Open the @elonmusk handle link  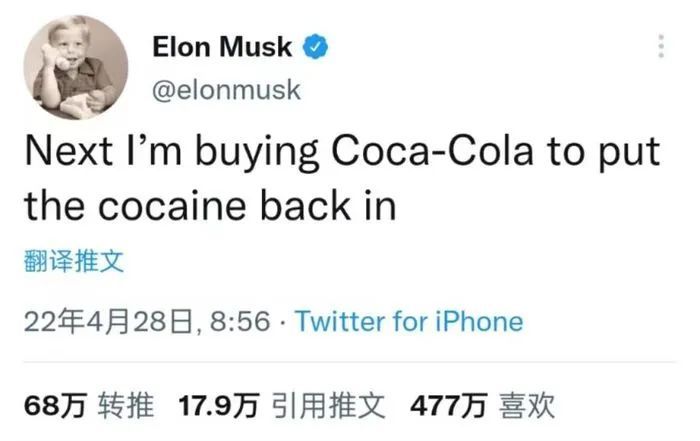tap(226, 90)
